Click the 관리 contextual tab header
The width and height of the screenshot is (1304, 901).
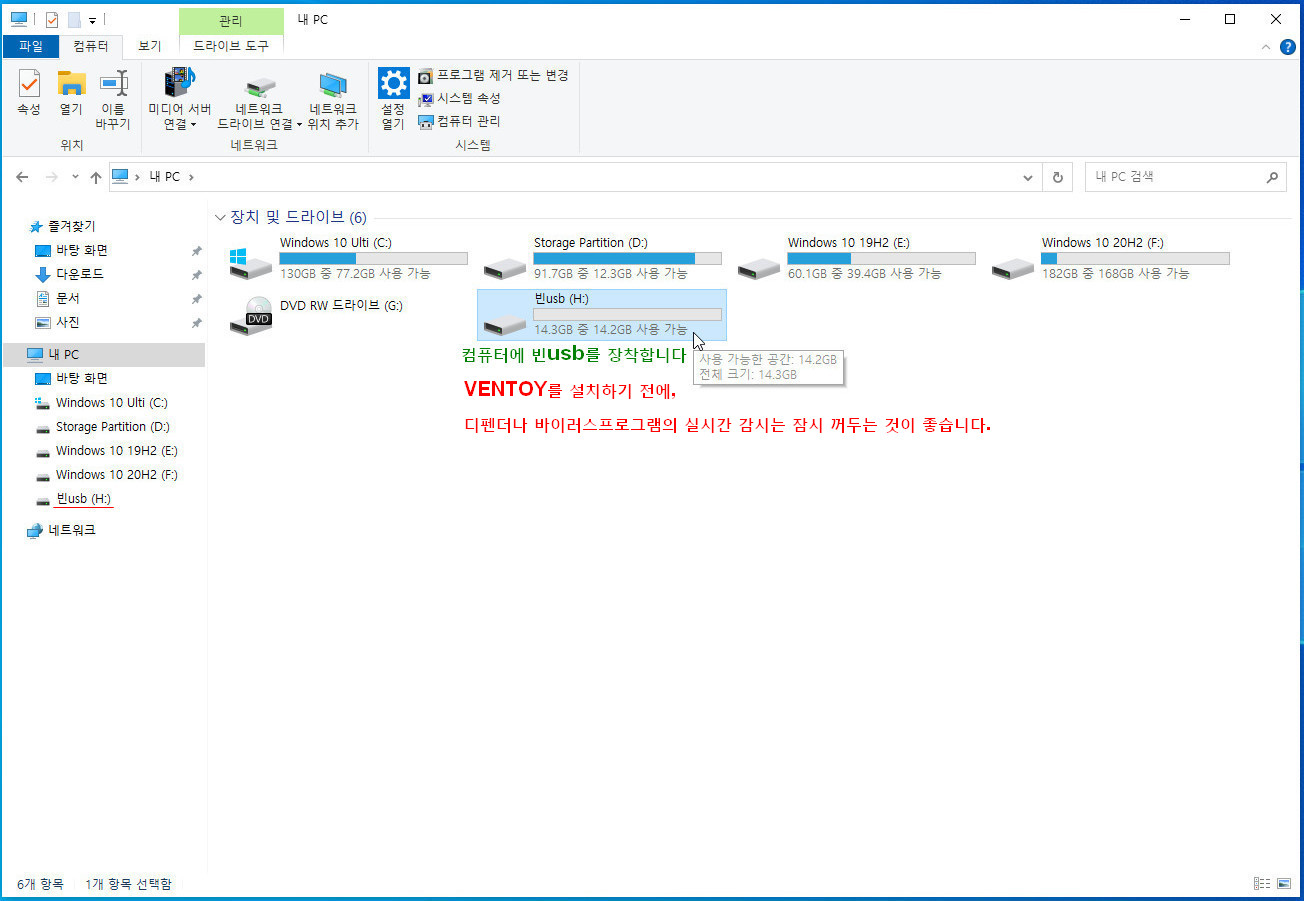click(x=231, y=20)
